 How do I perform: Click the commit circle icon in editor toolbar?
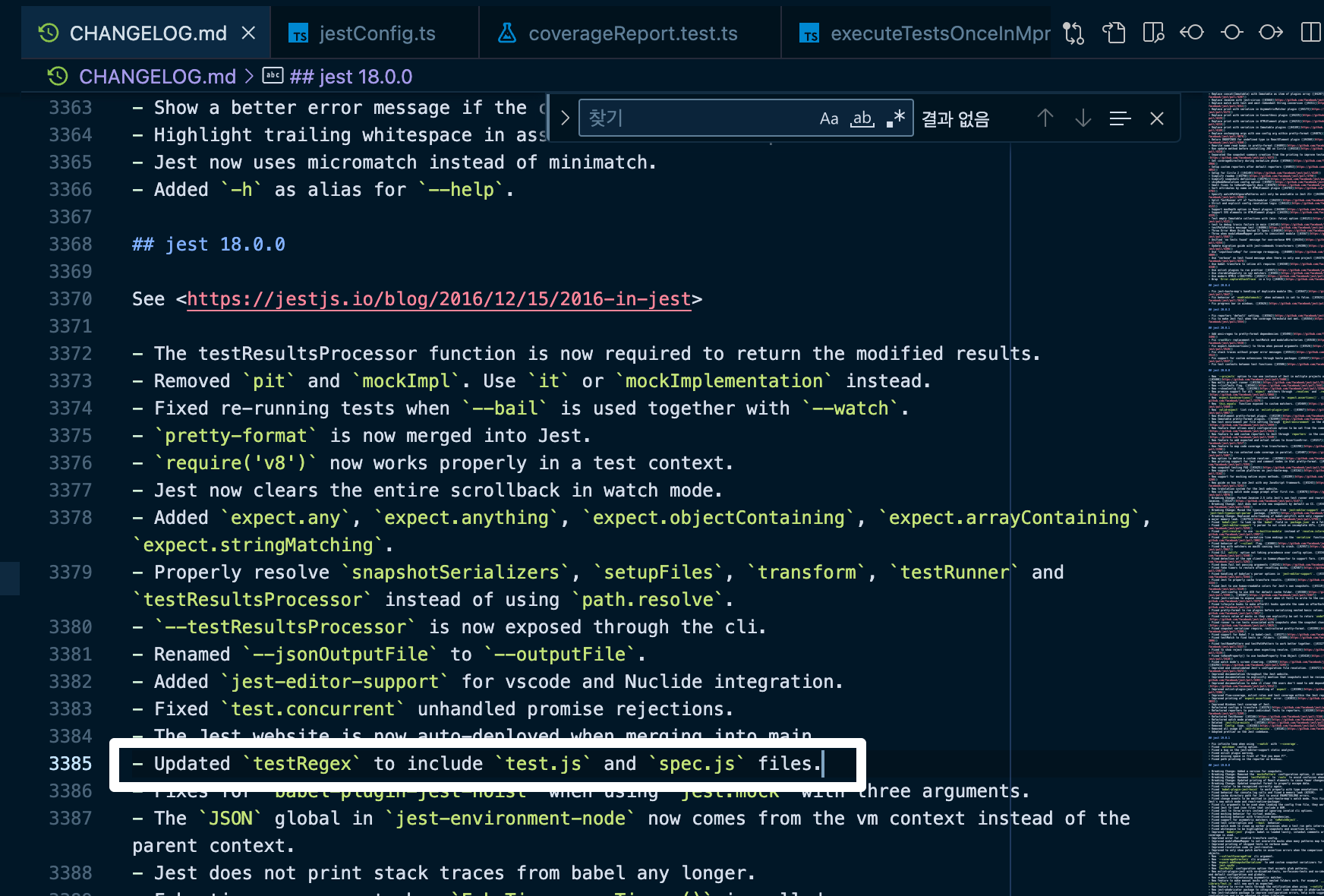(x=1231, y=33)
